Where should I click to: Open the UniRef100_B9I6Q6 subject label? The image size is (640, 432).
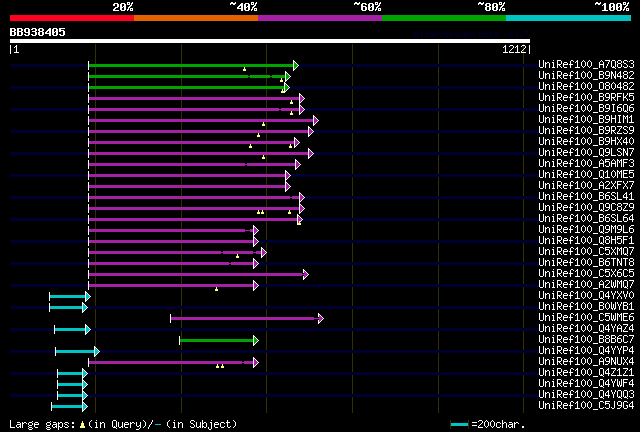tap(586, 108)
